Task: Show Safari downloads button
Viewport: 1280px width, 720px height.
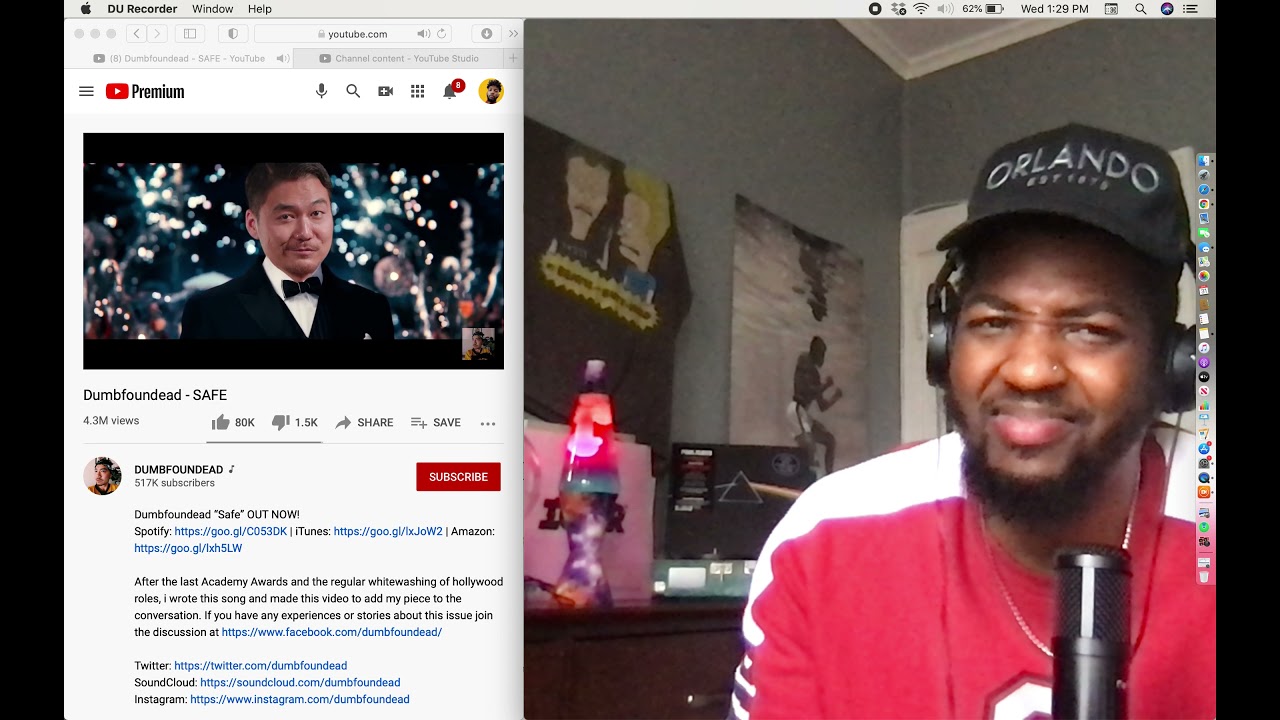Action: [486, 33]
